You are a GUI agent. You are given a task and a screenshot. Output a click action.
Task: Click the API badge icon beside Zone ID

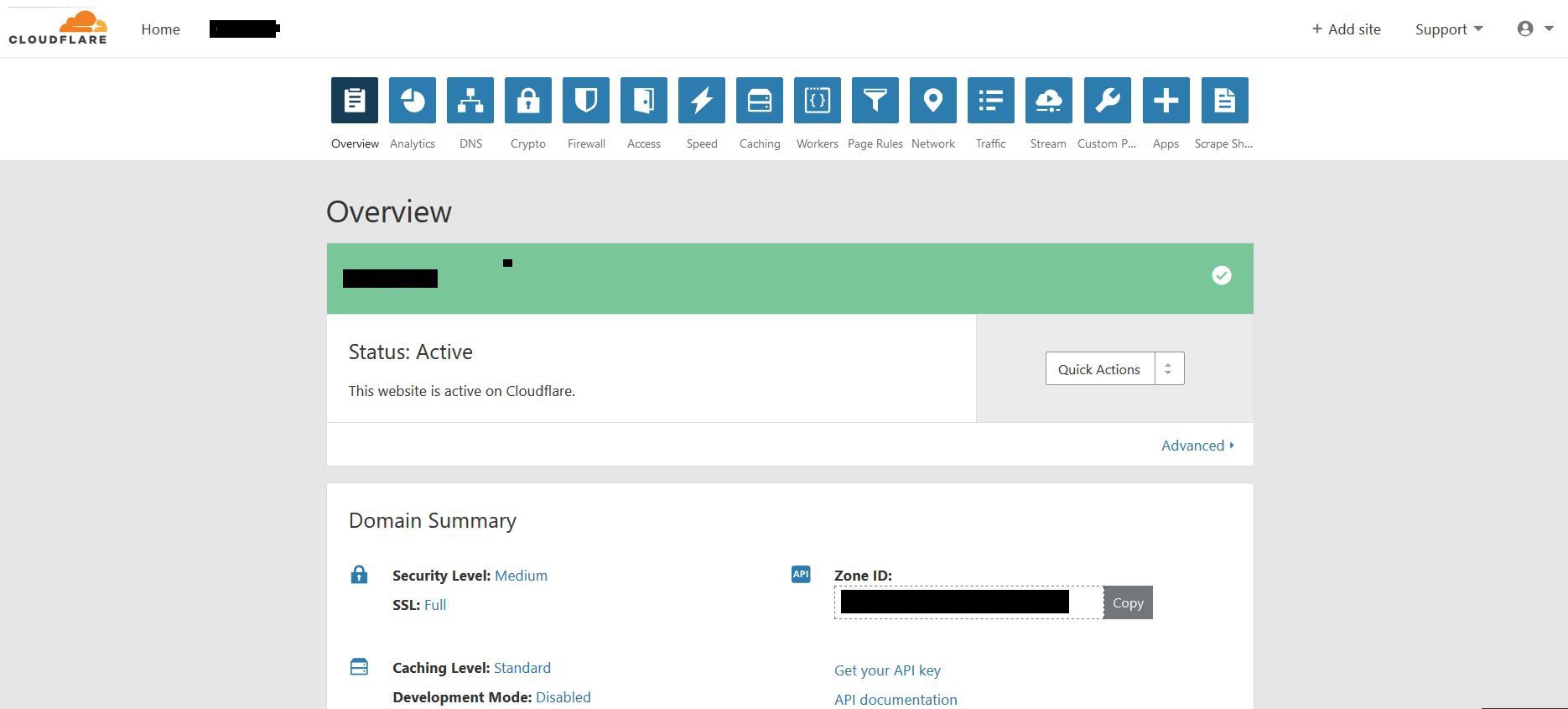801,575
